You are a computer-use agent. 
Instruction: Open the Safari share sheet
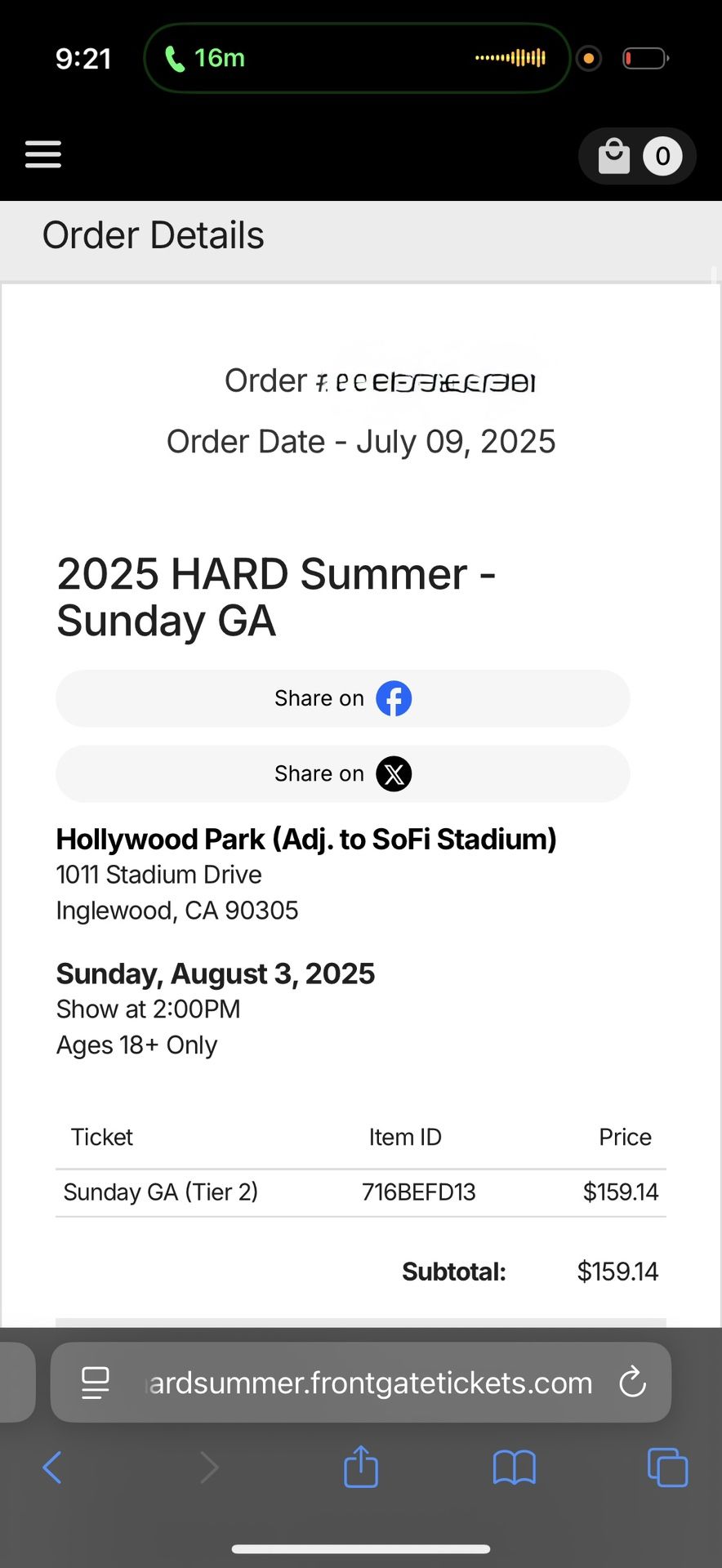pos(361,1467)
